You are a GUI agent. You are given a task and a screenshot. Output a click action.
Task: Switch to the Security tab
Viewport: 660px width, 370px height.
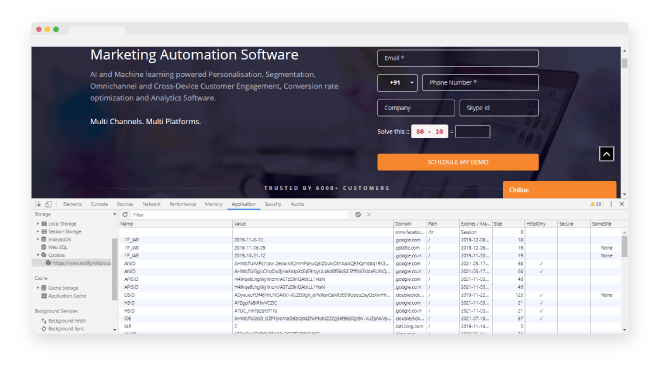pyautogui.click(x=273, y=204)
